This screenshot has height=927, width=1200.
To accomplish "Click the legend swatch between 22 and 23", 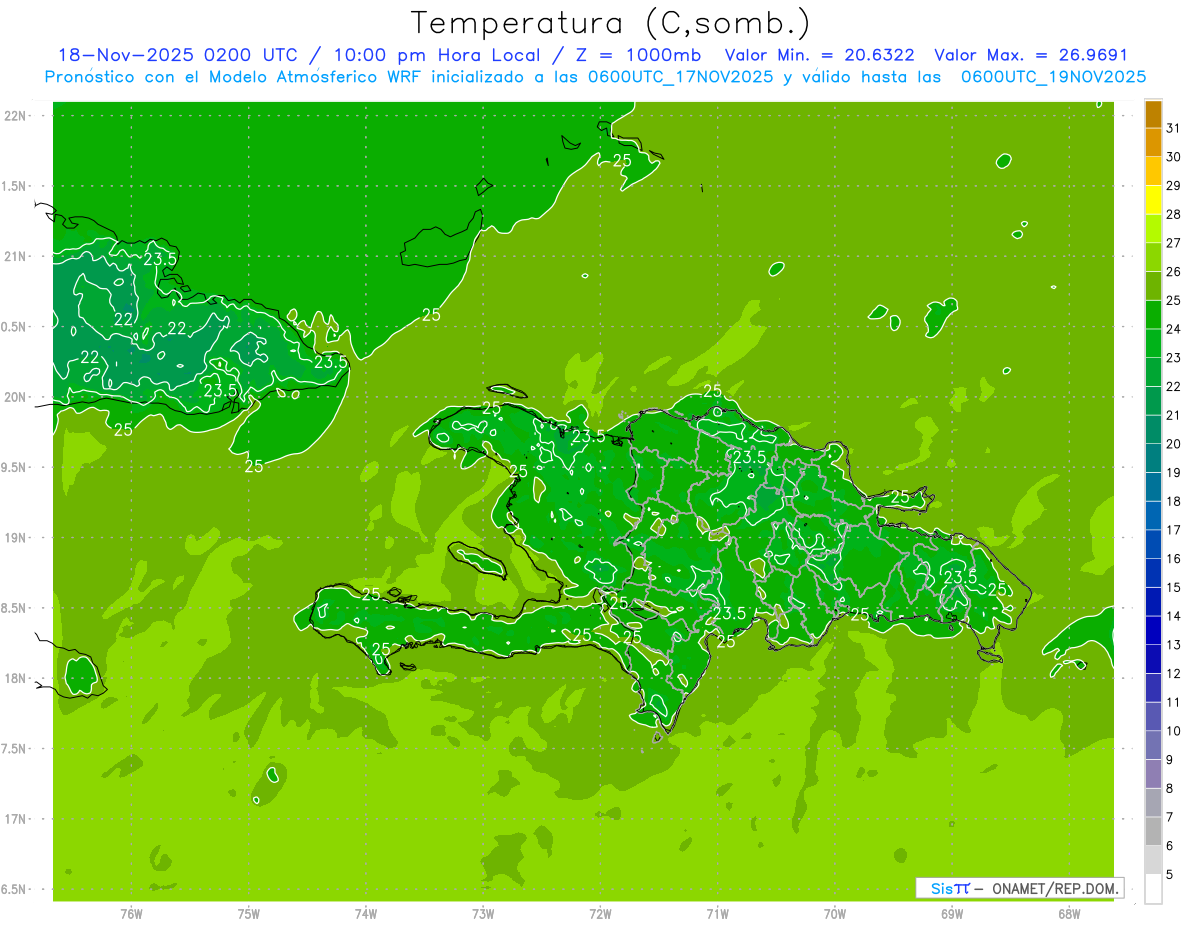I will 1153,372.
